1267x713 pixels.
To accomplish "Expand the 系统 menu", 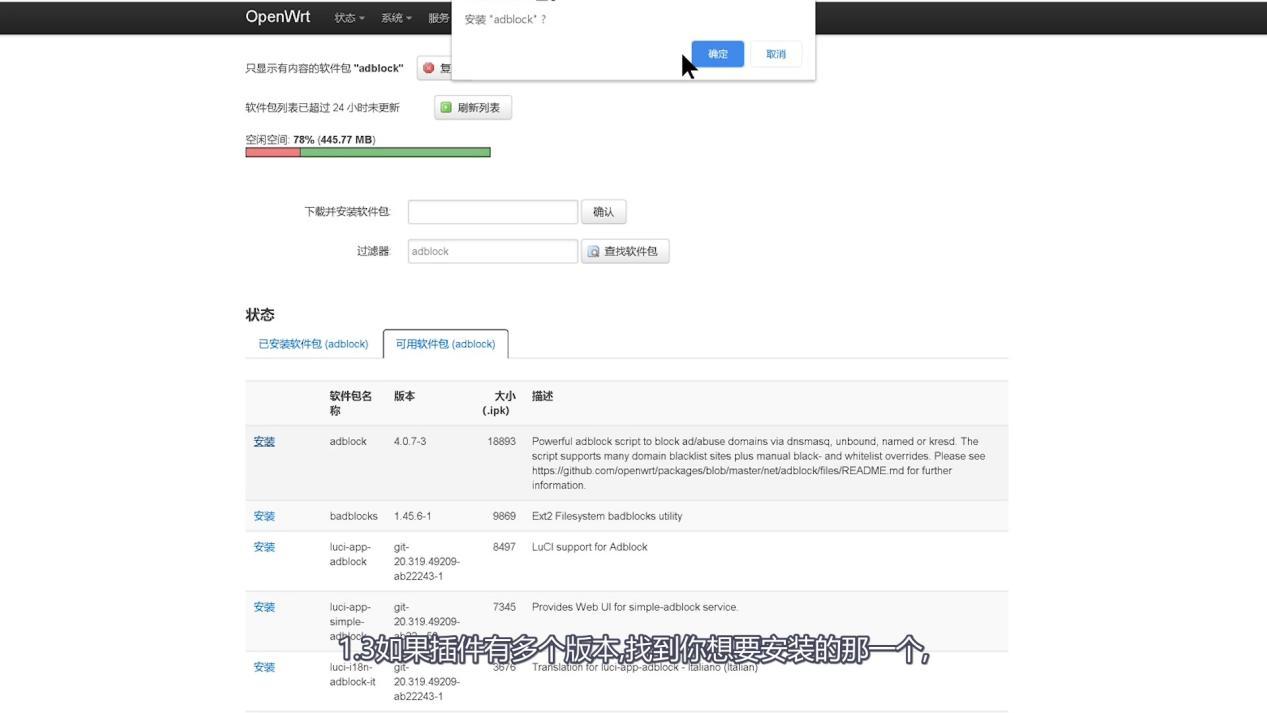I will (x=394, y=17).
